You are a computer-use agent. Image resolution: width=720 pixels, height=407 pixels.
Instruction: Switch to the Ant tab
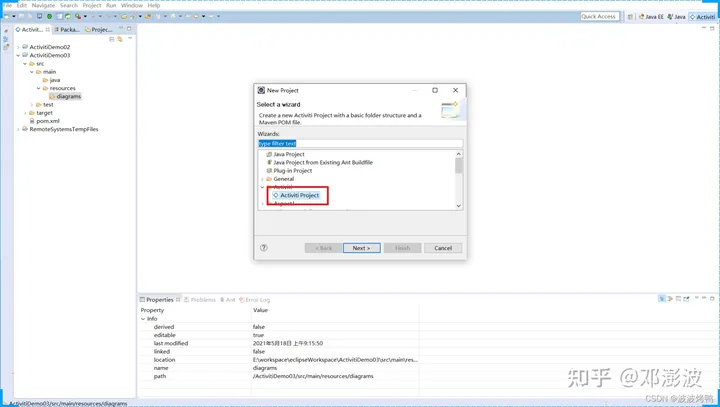click(x=227, y=300)
